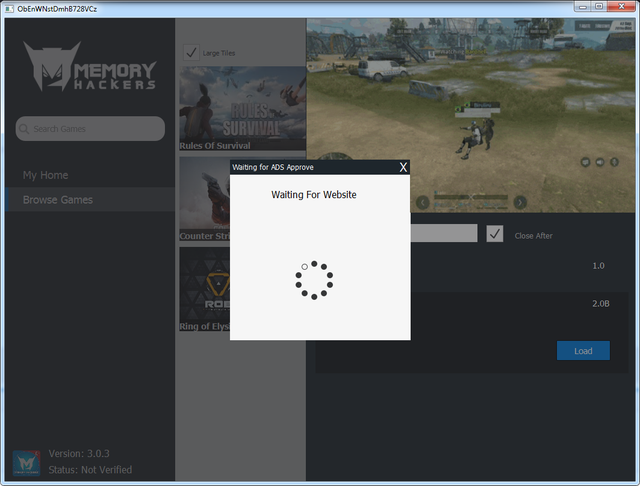Click the Version: 3.0.3 text

79,453
